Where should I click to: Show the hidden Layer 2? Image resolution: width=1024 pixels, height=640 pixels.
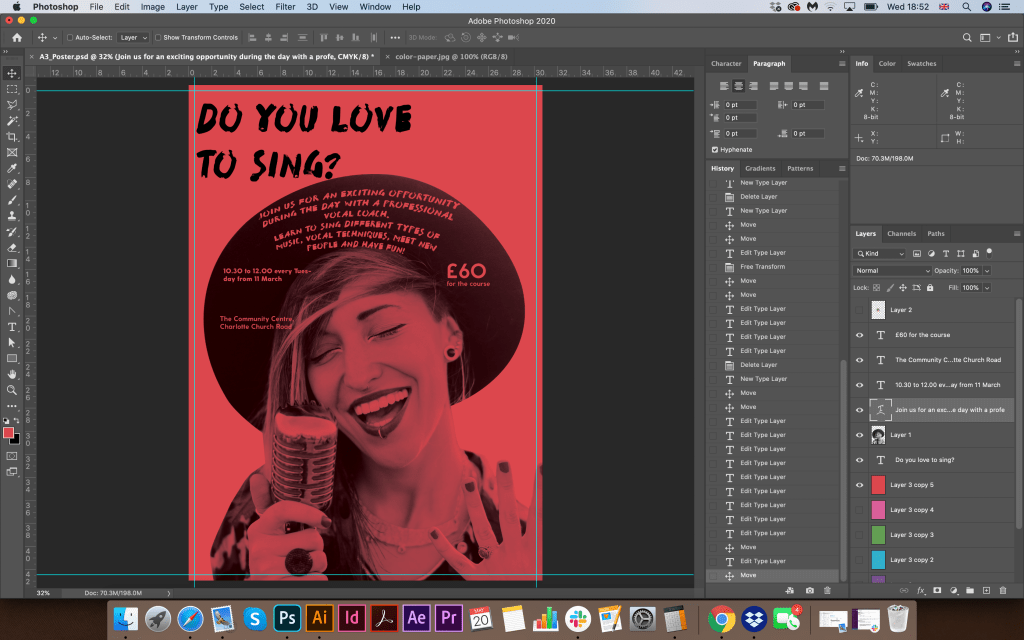(x=859, y=310)
